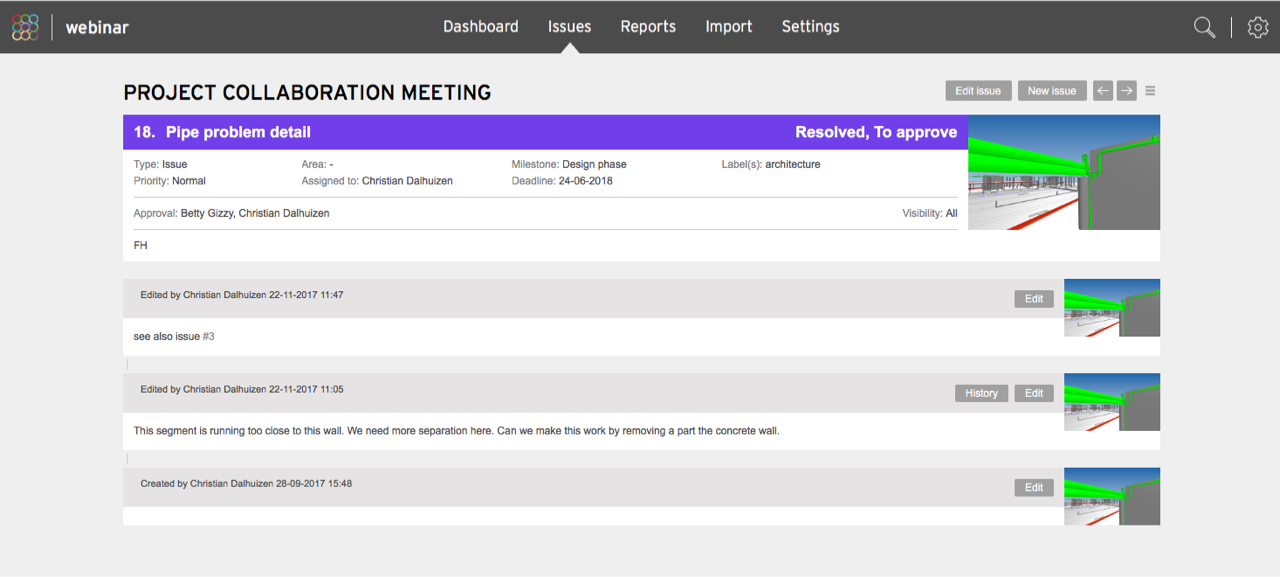This screenshot has height=577, width=1280.
Task: View History of the 11:05 comment
Action: pos(981,393)
